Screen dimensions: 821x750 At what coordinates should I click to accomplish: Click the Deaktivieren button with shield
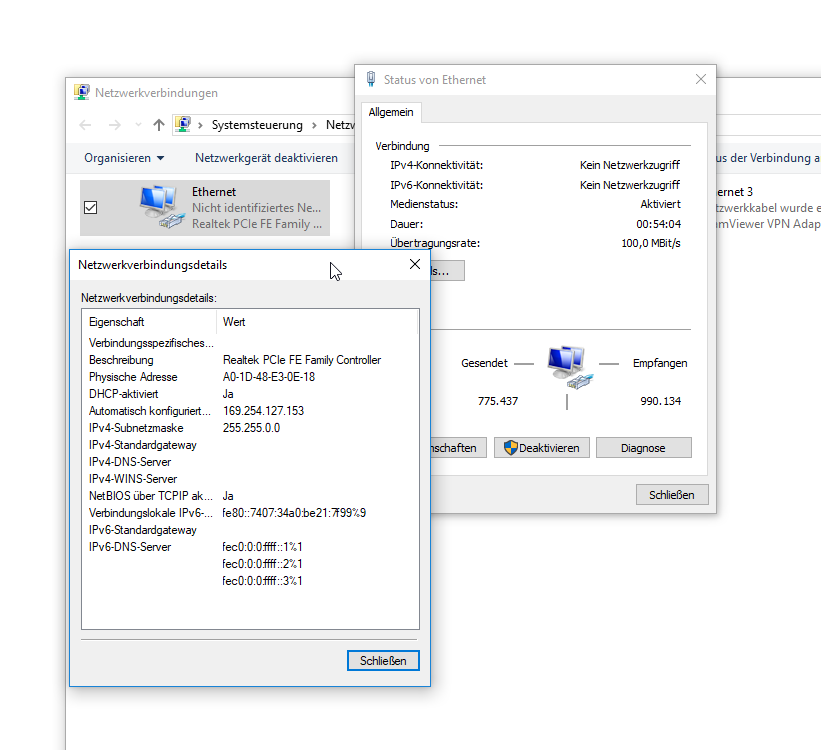pos(542,448)
